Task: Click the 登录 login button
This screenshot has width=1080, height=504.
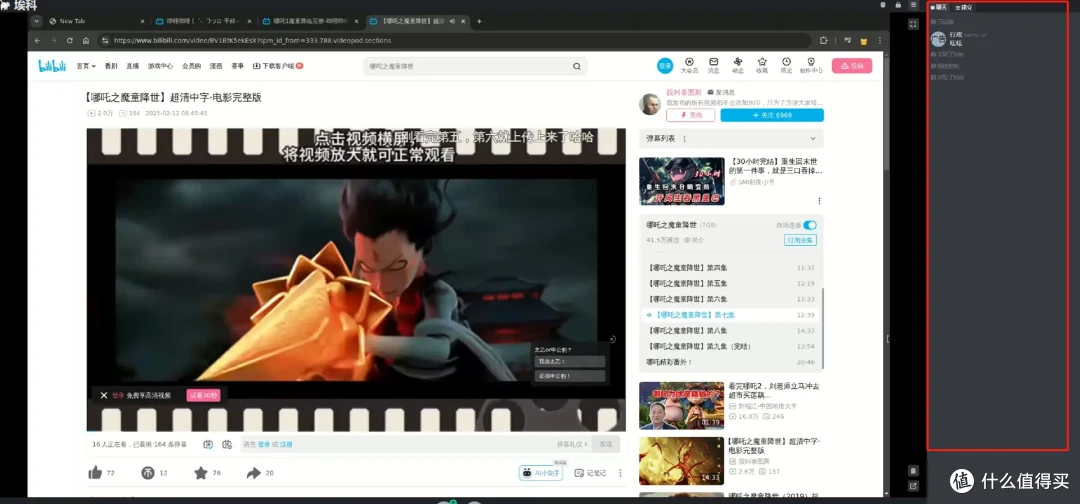Action: (665, 66)
